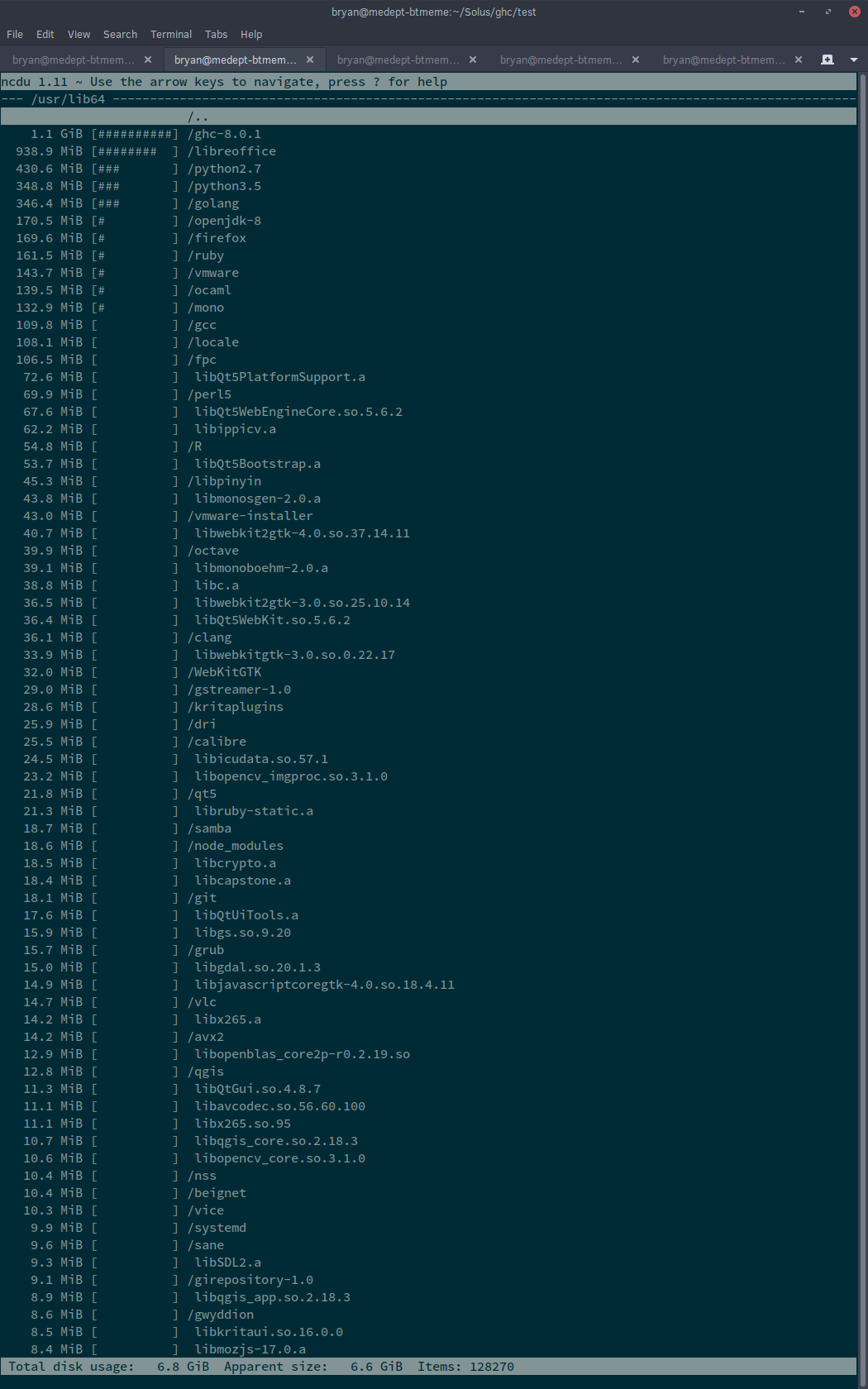Open the Search menu
This screenshot has height=1389, width=868.
[x=120, y=35]
